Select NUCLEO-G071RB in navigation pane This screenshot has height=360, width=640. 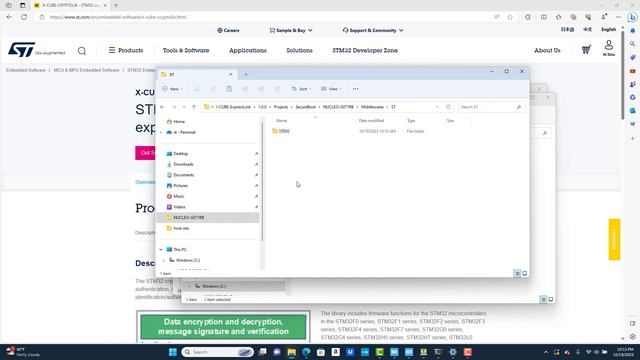[208, 218]
